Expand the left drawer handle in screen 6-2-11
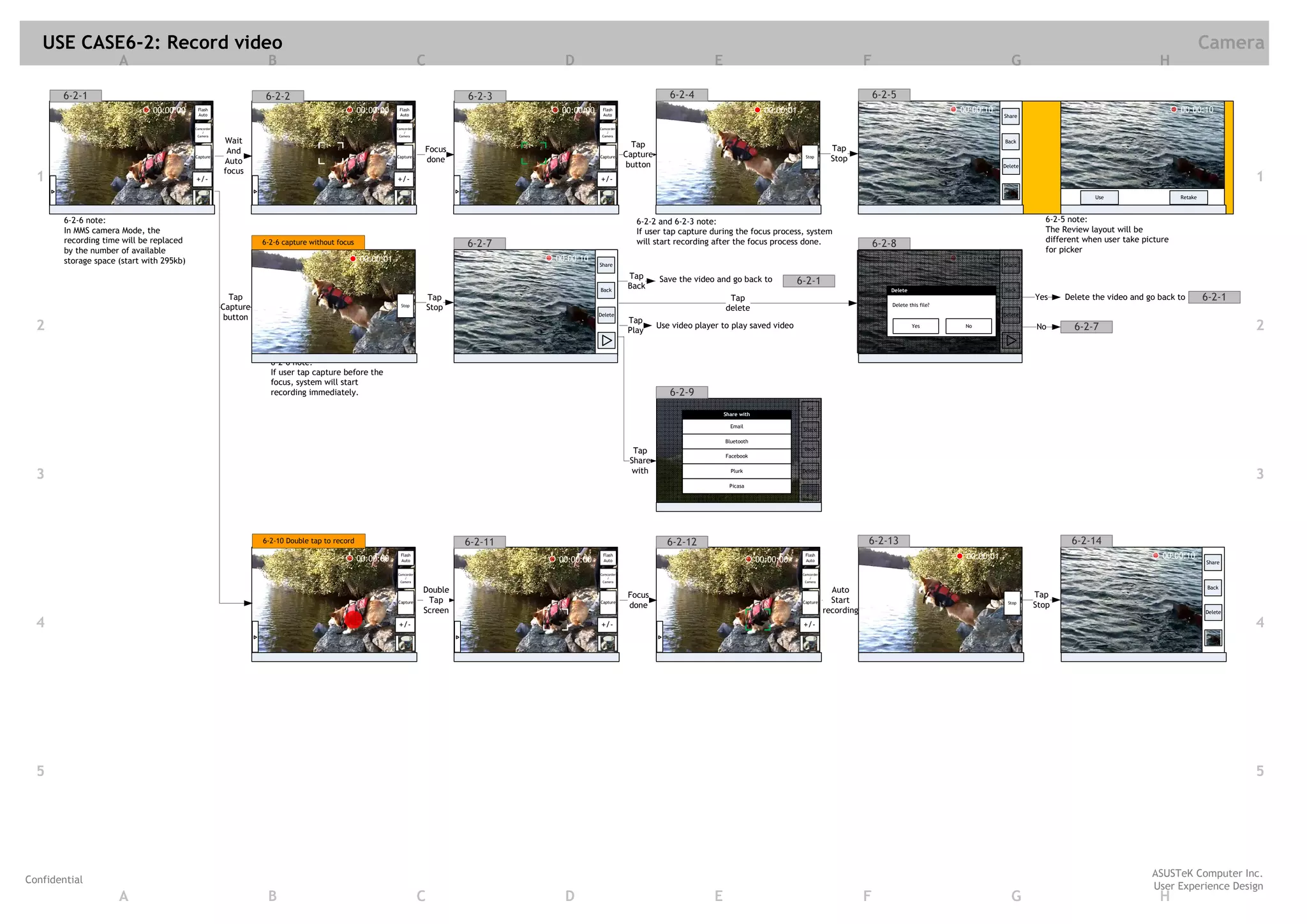Image resolution: width=1307 pixels, height=924 pixels. click(x=457, y=636)
